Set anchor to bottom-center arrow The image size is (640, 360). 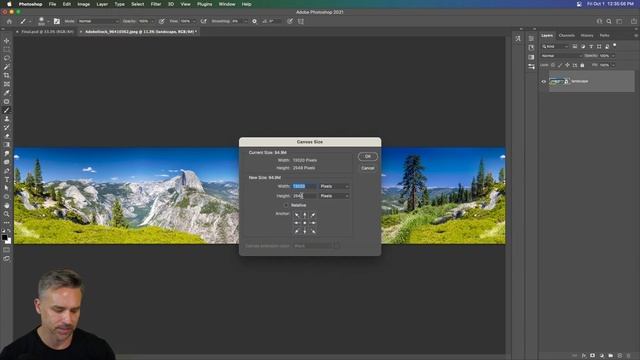(305, 231)
